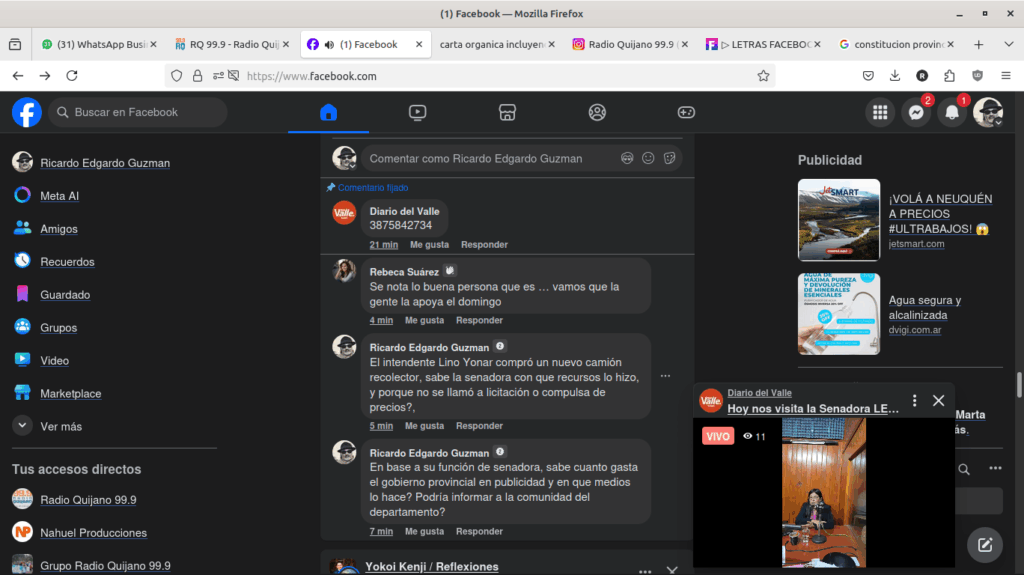The width and height of the screenshot is (1024, 575).
Task: Close the floating live video player
Action: (x=938, y=400)
